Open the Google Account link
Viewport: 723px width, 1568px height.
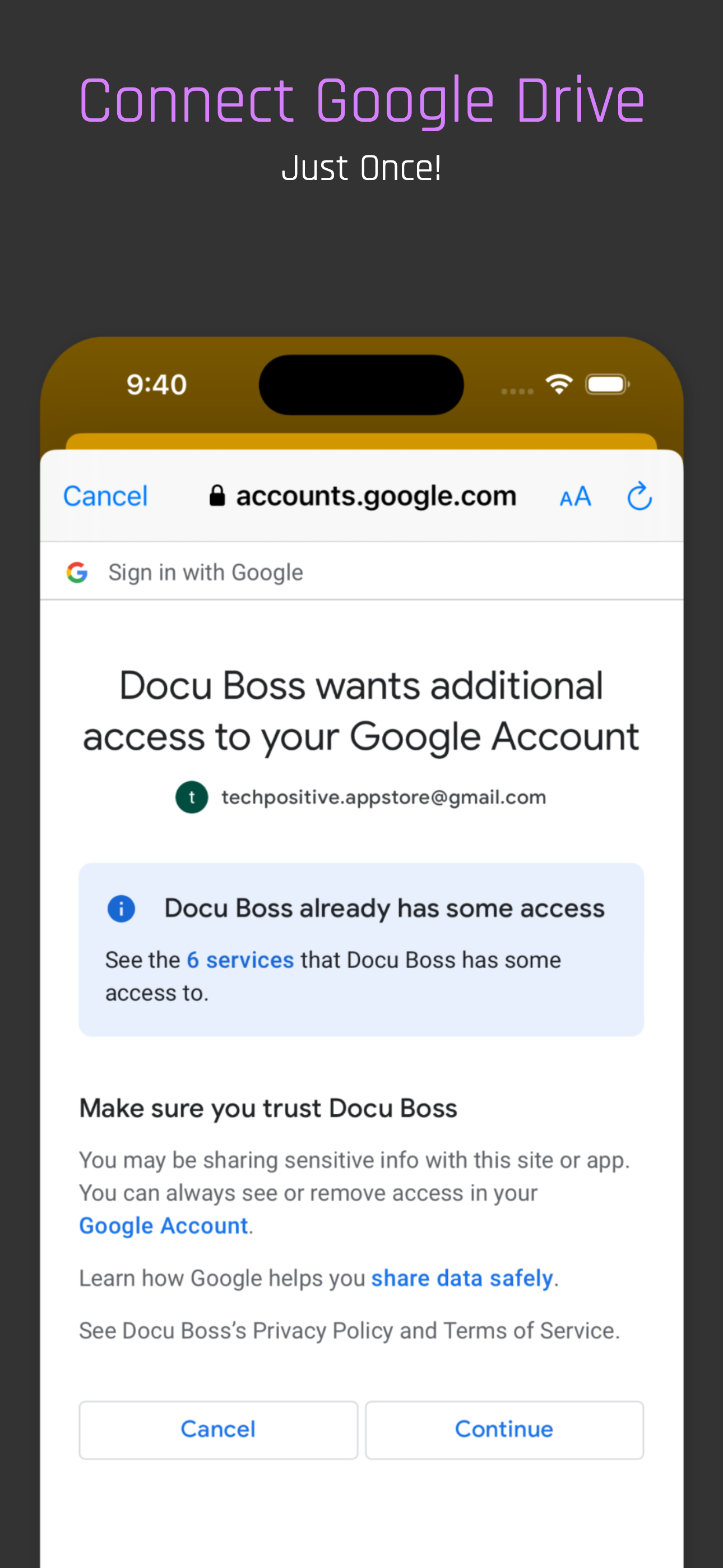coord(164,1225)
